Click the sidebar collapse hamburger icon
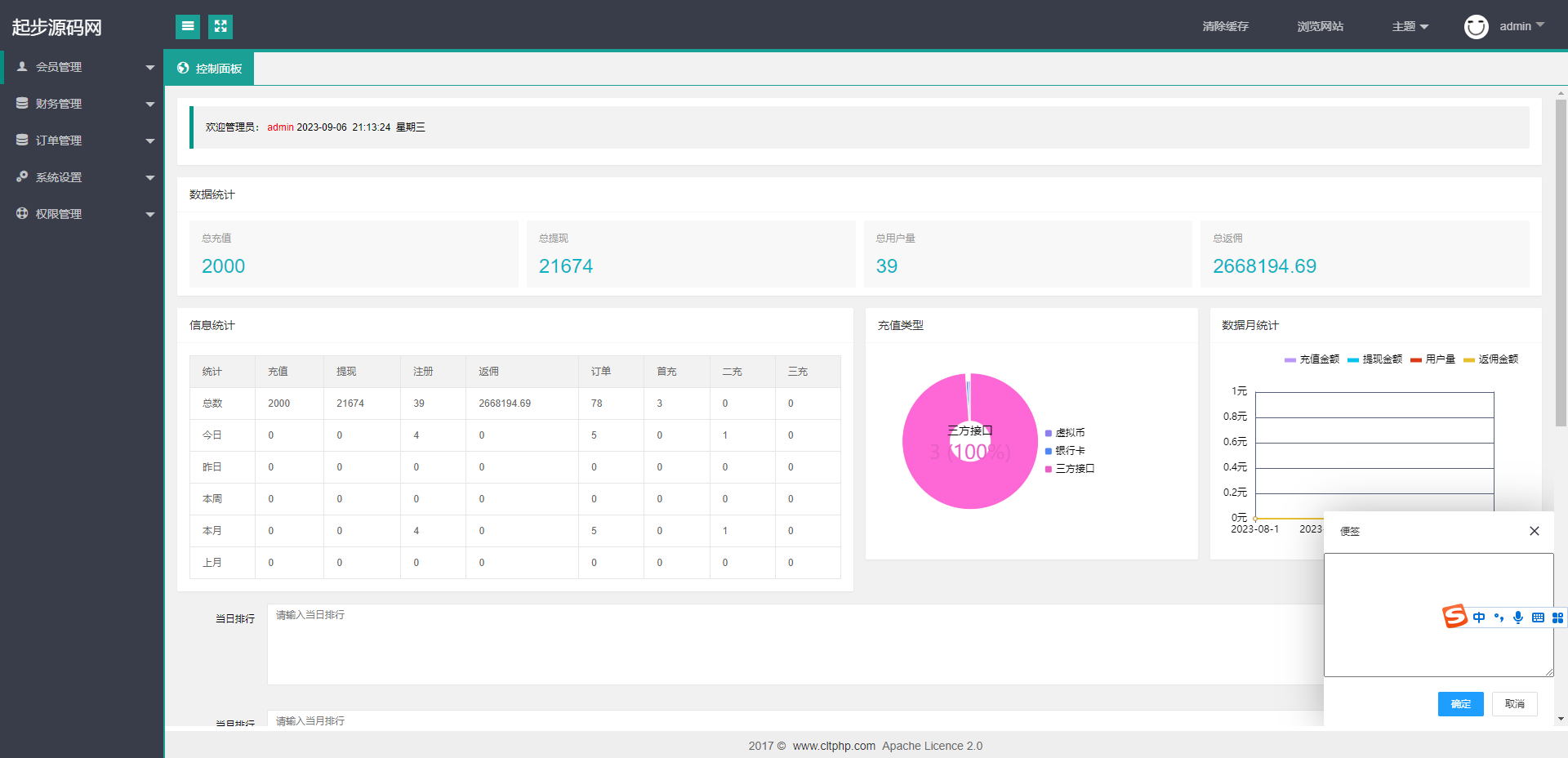 pyautogui.click(x=188, y=26)
